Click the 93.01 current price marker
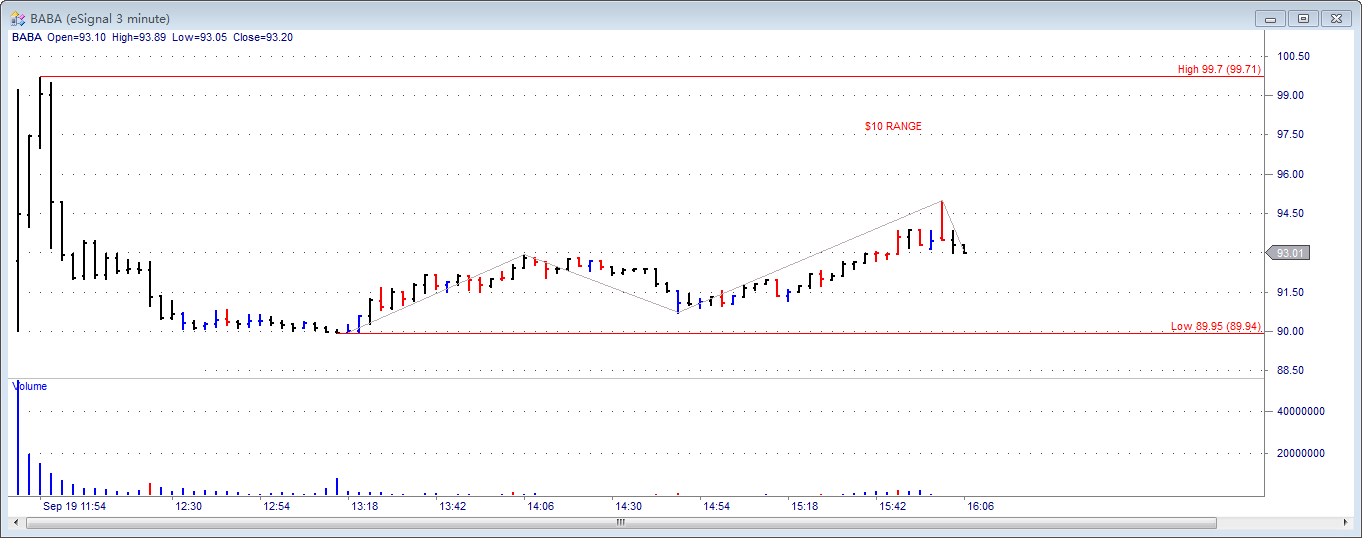Viewport: 1362px width, 538px height. coord(1289,253)
